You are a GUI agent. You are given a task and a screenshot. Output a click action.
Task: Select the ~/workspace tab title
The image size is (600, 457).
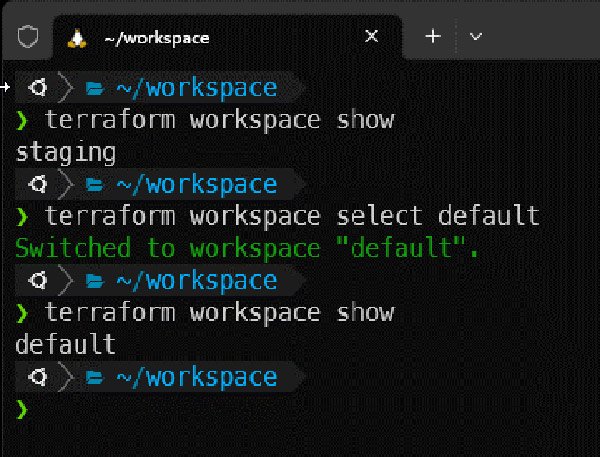[x=156, y=37]
